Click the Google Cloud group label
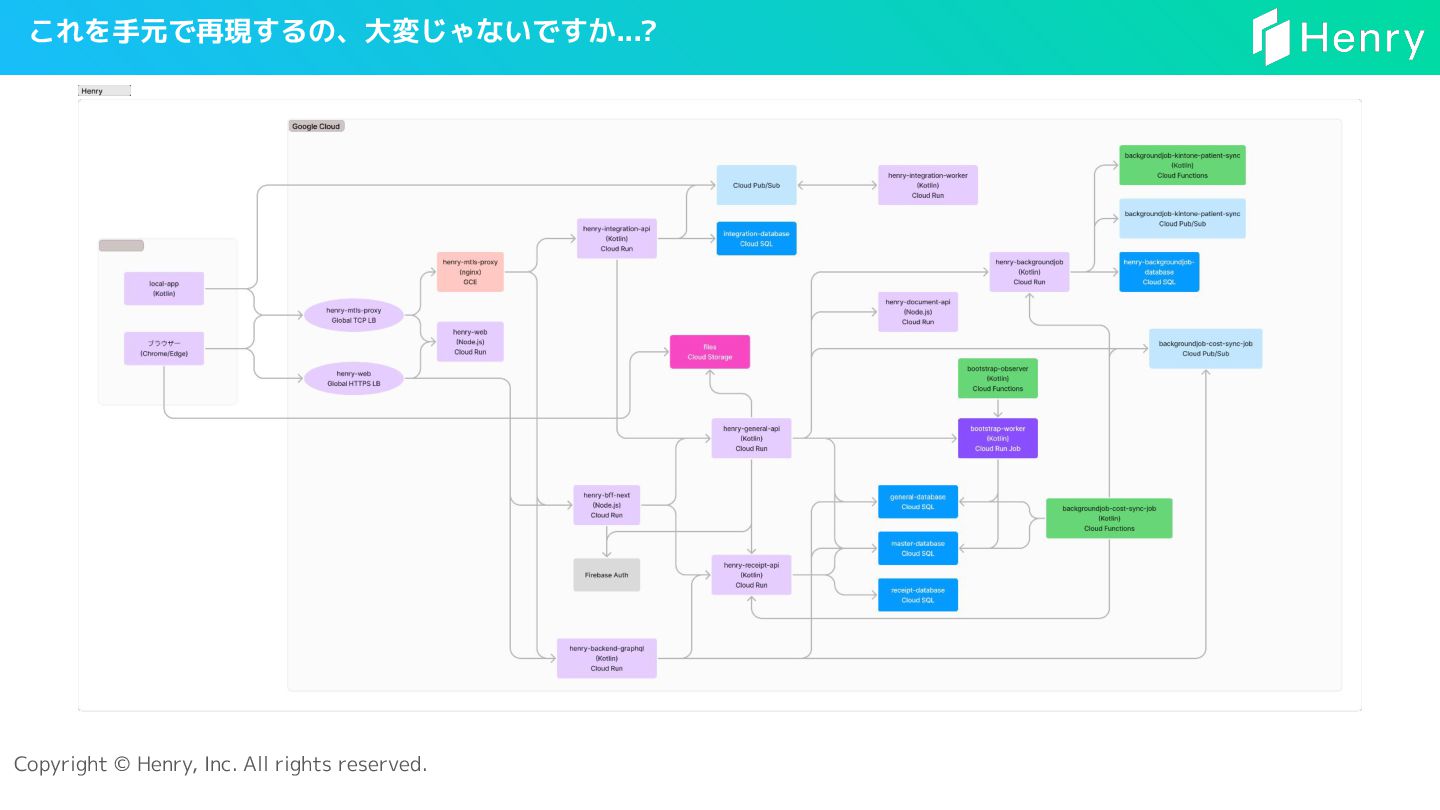Viewport: 1440px width, 810px height. coord(316,126)
